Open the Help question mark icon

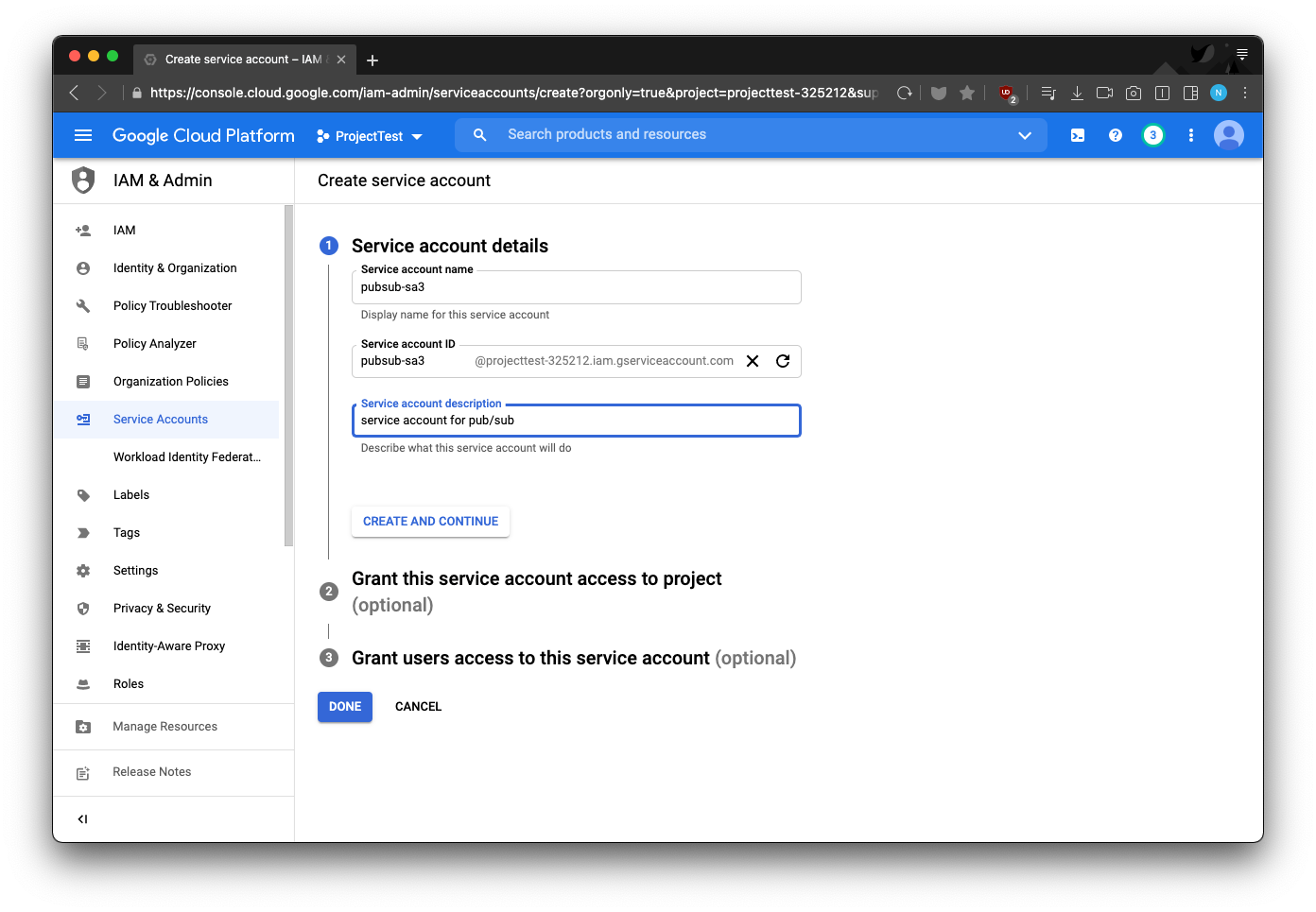point(1116,135)
